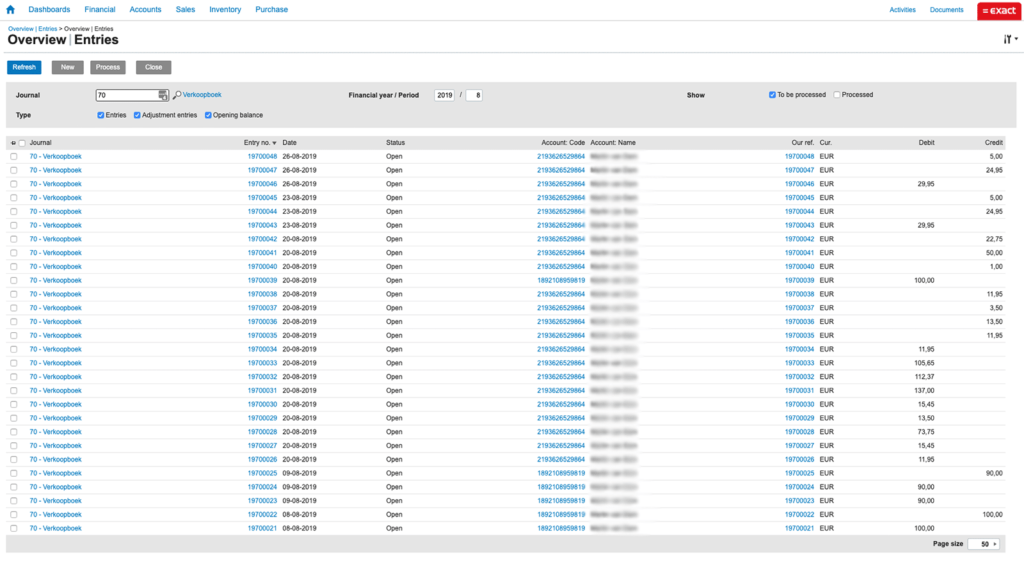Open Our ref. 19700022 link

click(x=799, y=515)
